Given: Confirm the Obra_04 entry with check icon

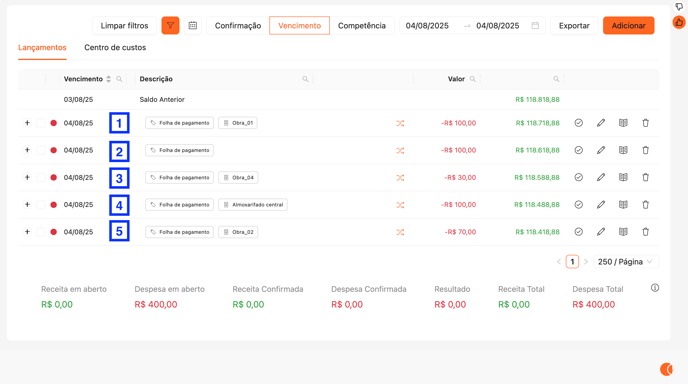Looking at the screenshot, I should click(x=579, y=177).
